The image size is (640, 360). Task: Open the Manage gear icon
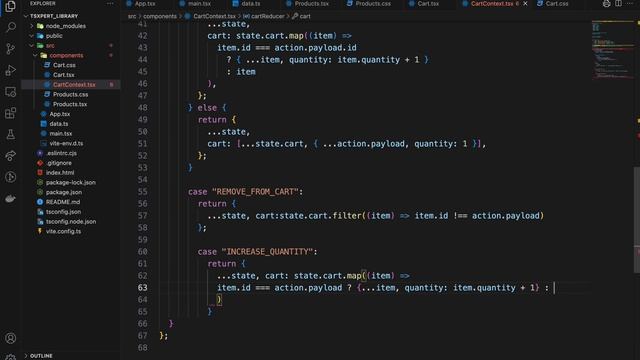(x=10, y=357)
